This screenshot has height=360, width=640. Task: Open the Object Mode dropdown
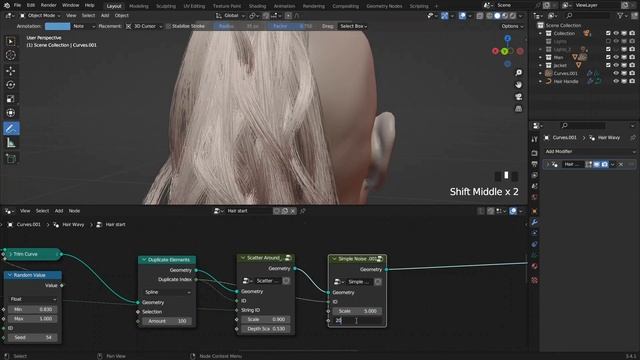40,16
